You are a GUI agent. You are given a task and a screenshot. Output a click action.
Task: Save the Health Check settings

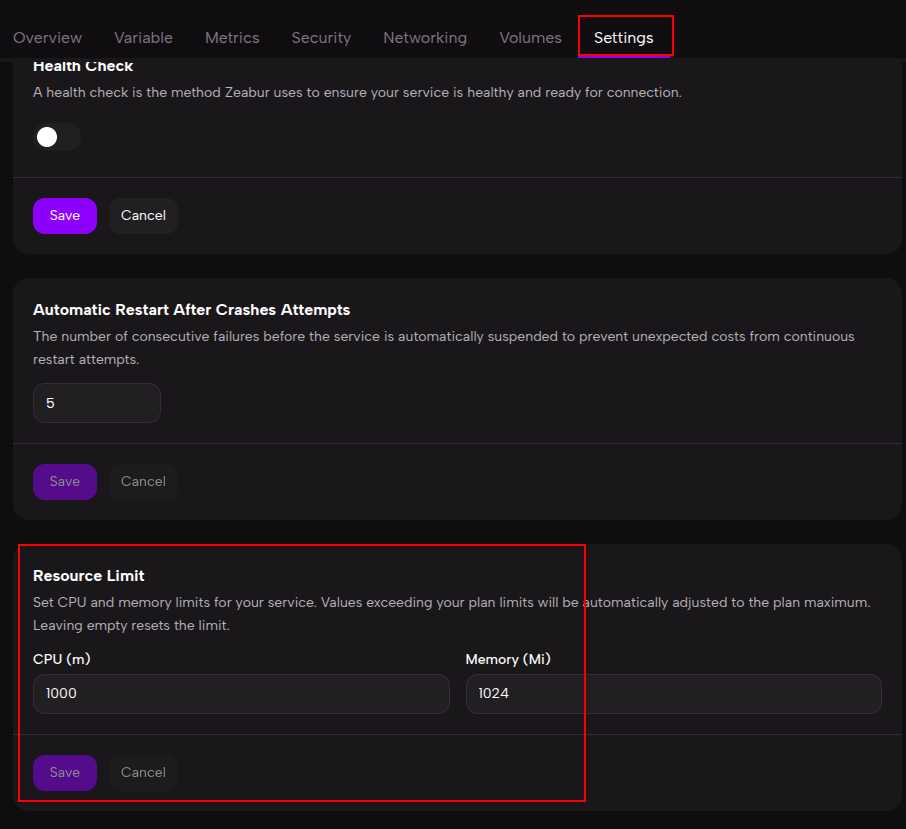pos(65,216)
